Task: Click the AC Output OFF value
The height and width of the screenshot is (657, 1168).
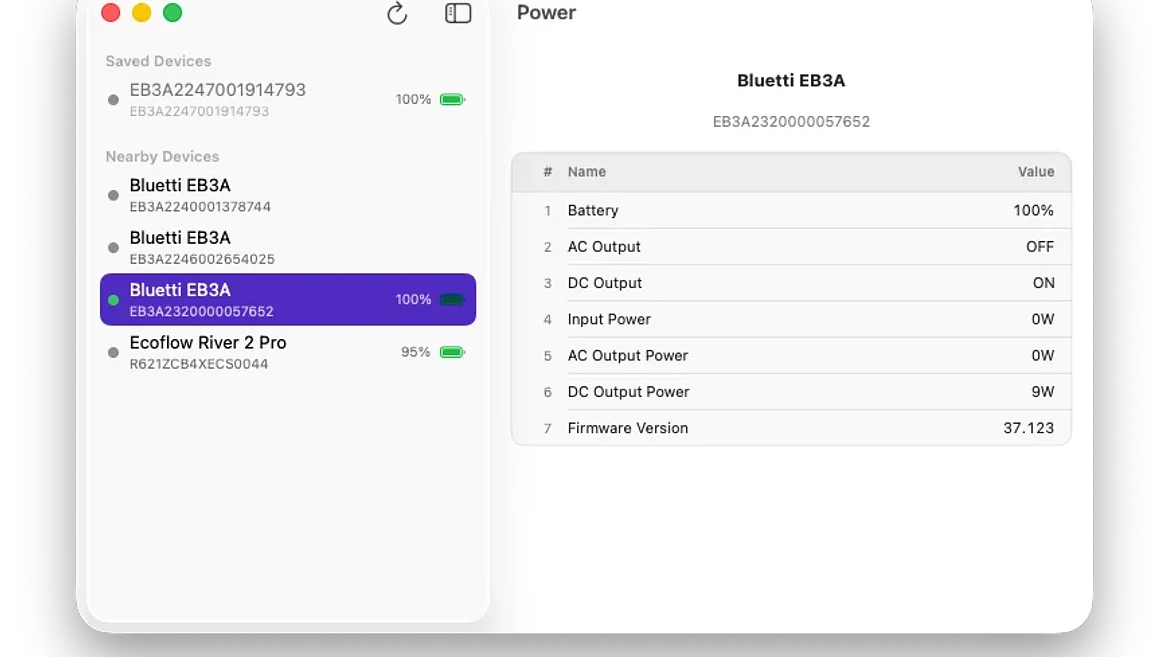Action: 1040,247
